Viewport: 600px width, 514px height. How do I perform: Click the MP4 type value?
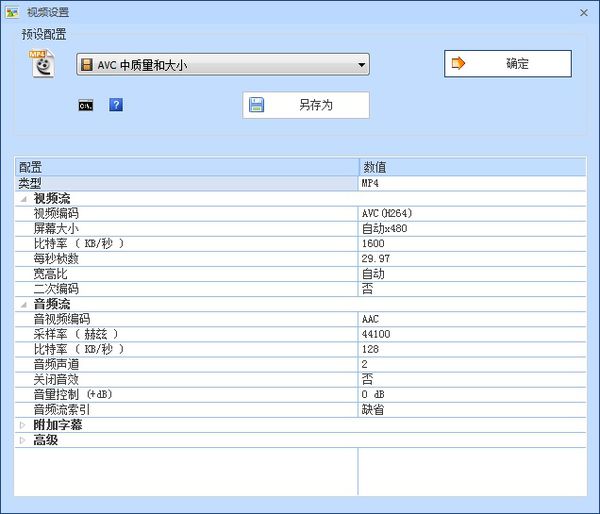pos(370,183)
